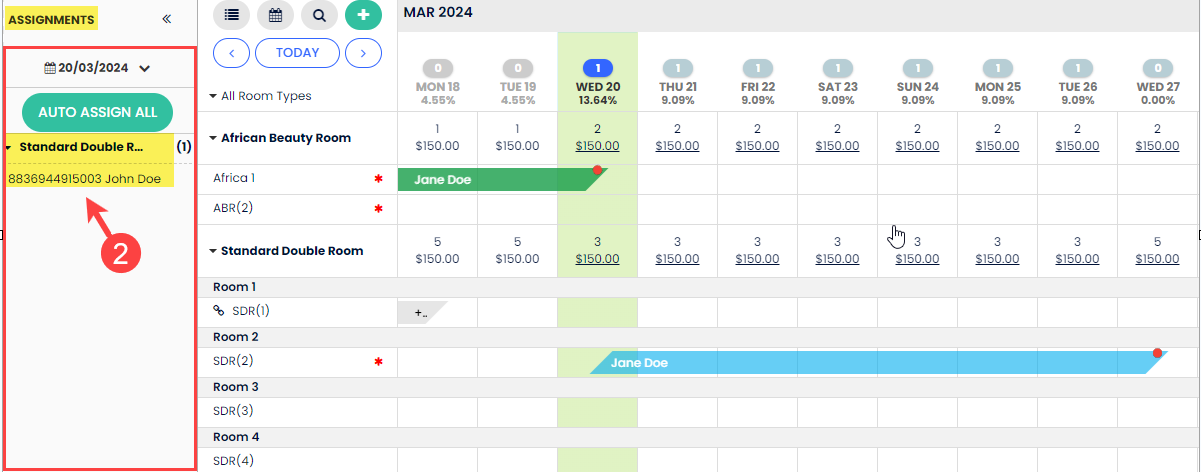This screenshot has height=472, width=1201.
Task: Collapse the African Beauty Room group
Action: tap(213, 138)
